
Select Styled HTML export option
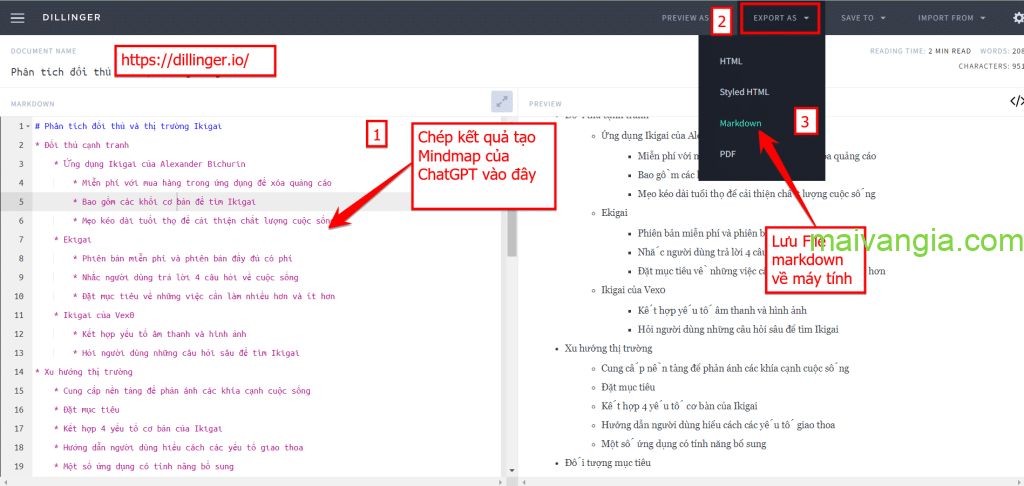click(x=744, y=92)
